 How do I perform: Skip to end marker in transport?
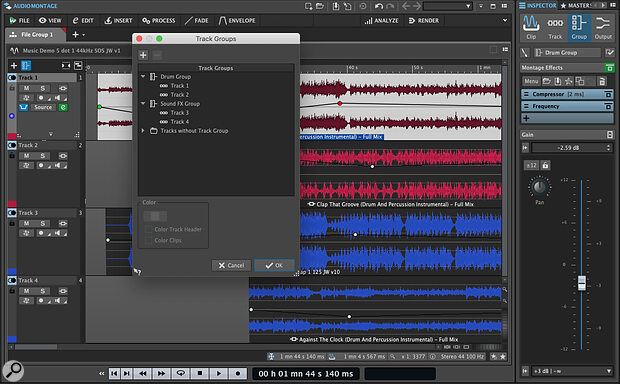click(127, 373)
